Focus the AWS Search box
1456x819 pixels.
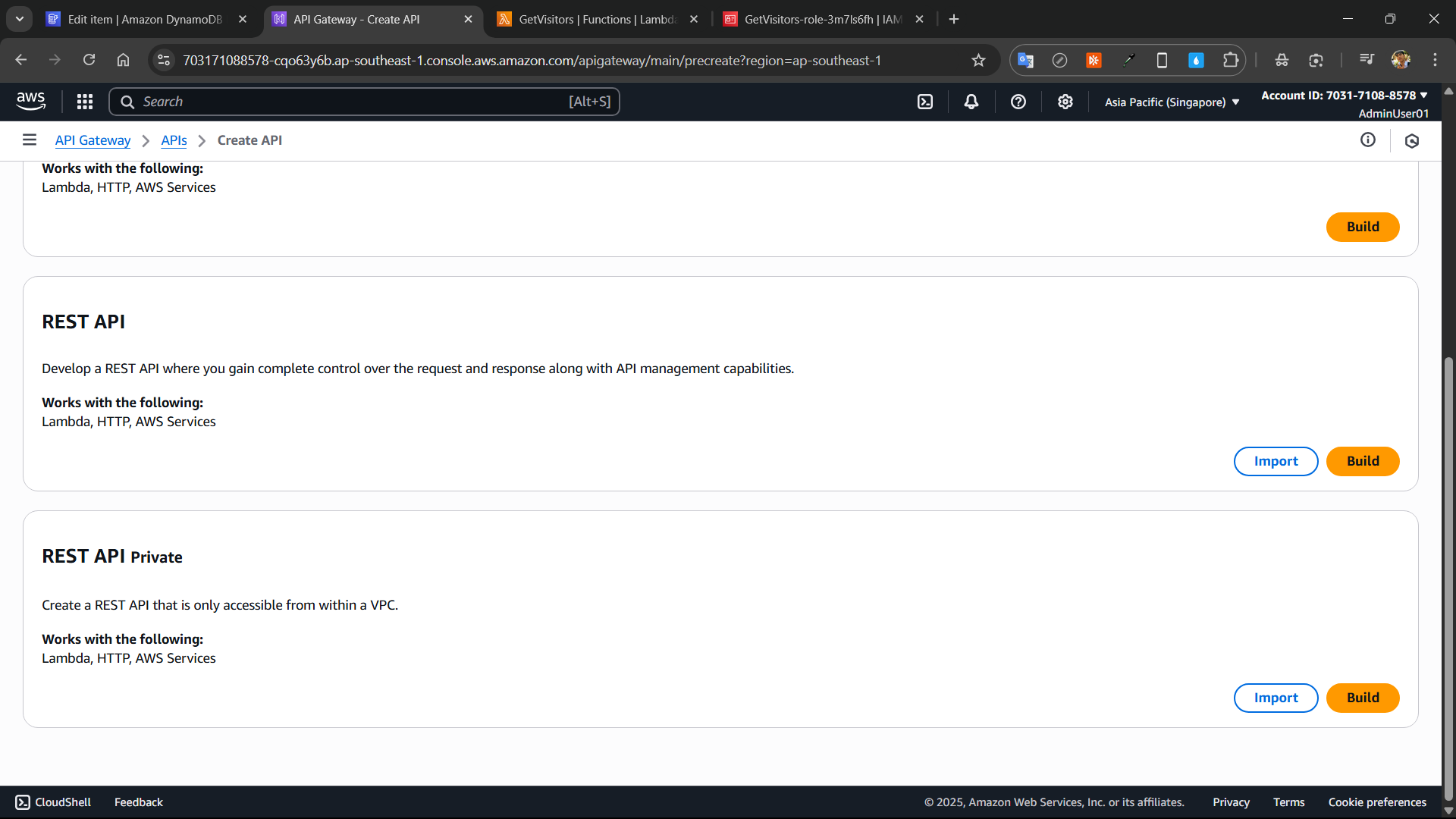click(x=364, y=102)
